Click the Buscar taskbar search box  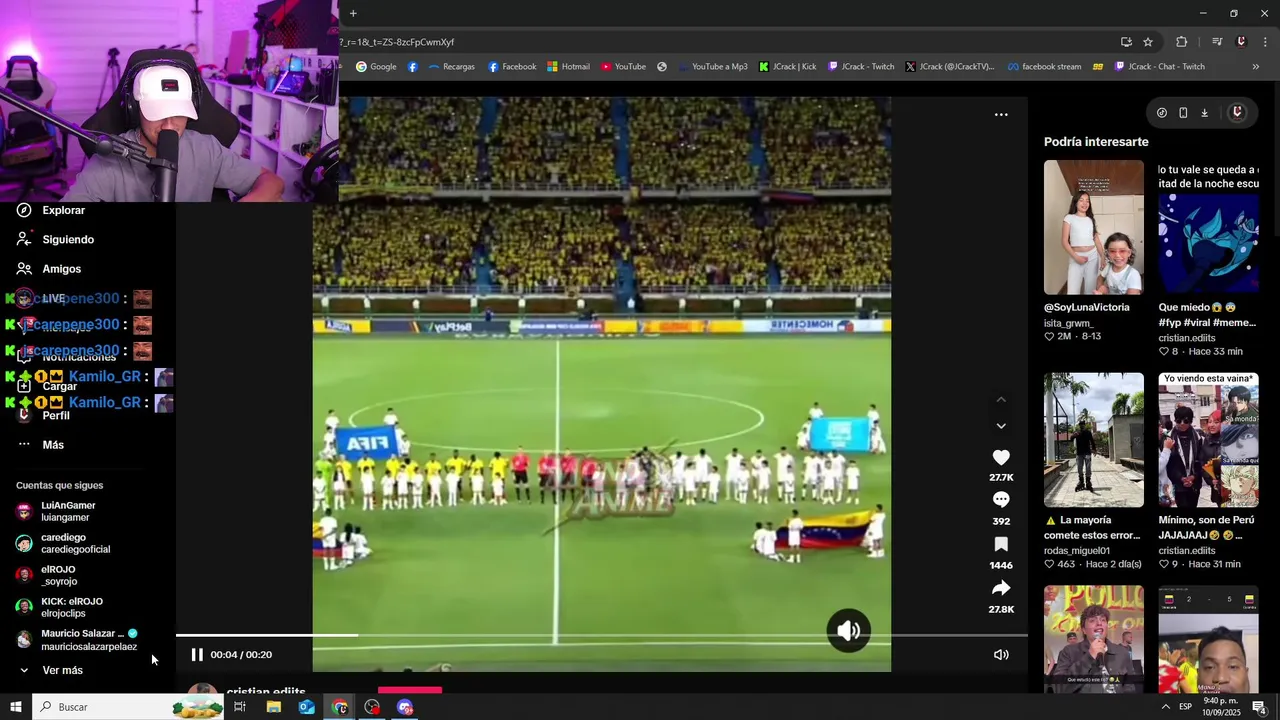(128, 707)
